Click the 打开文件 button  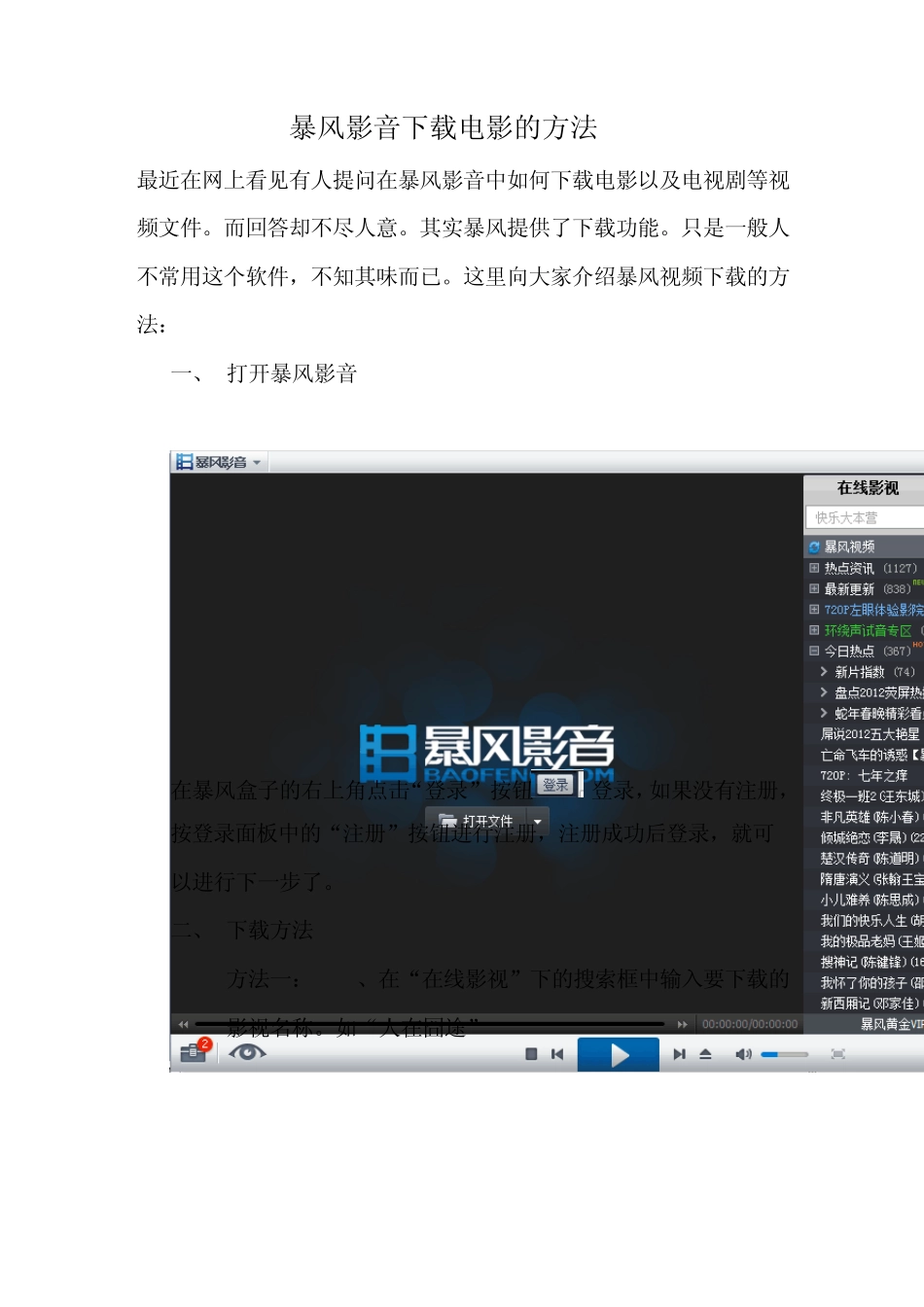pyautogui.click(x=477, y=821)
